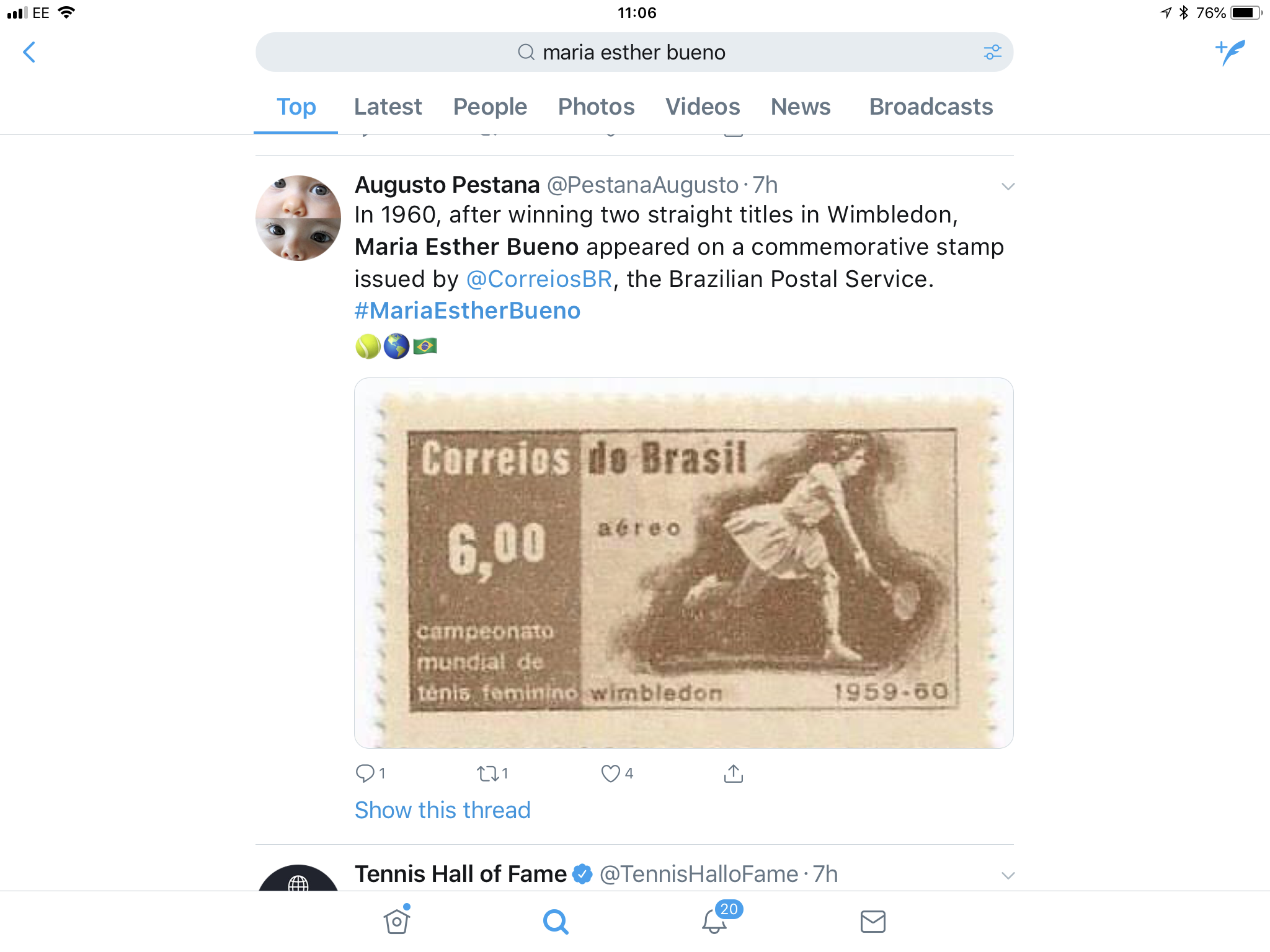This screenshot has height=952, width=1270.
Task: Open Show this thread link
Action: click(x=442, y=810)
